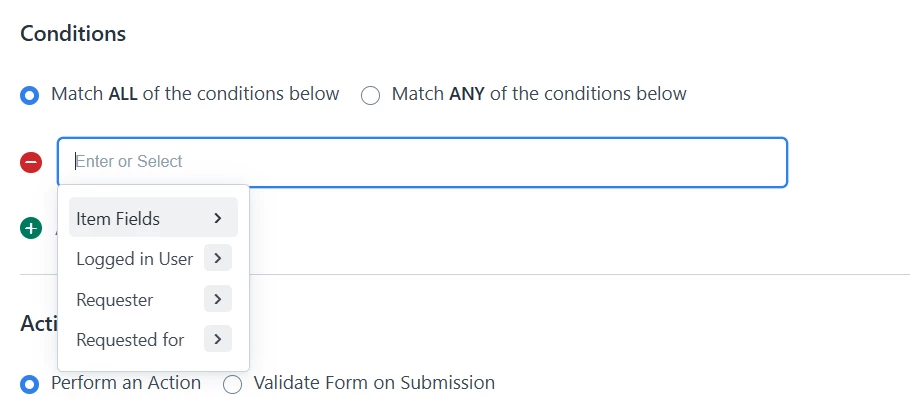Screen dimensions: 910x400
Task: Enable the Validate Form on Submission radio button
Action: (x=233, y=383)
